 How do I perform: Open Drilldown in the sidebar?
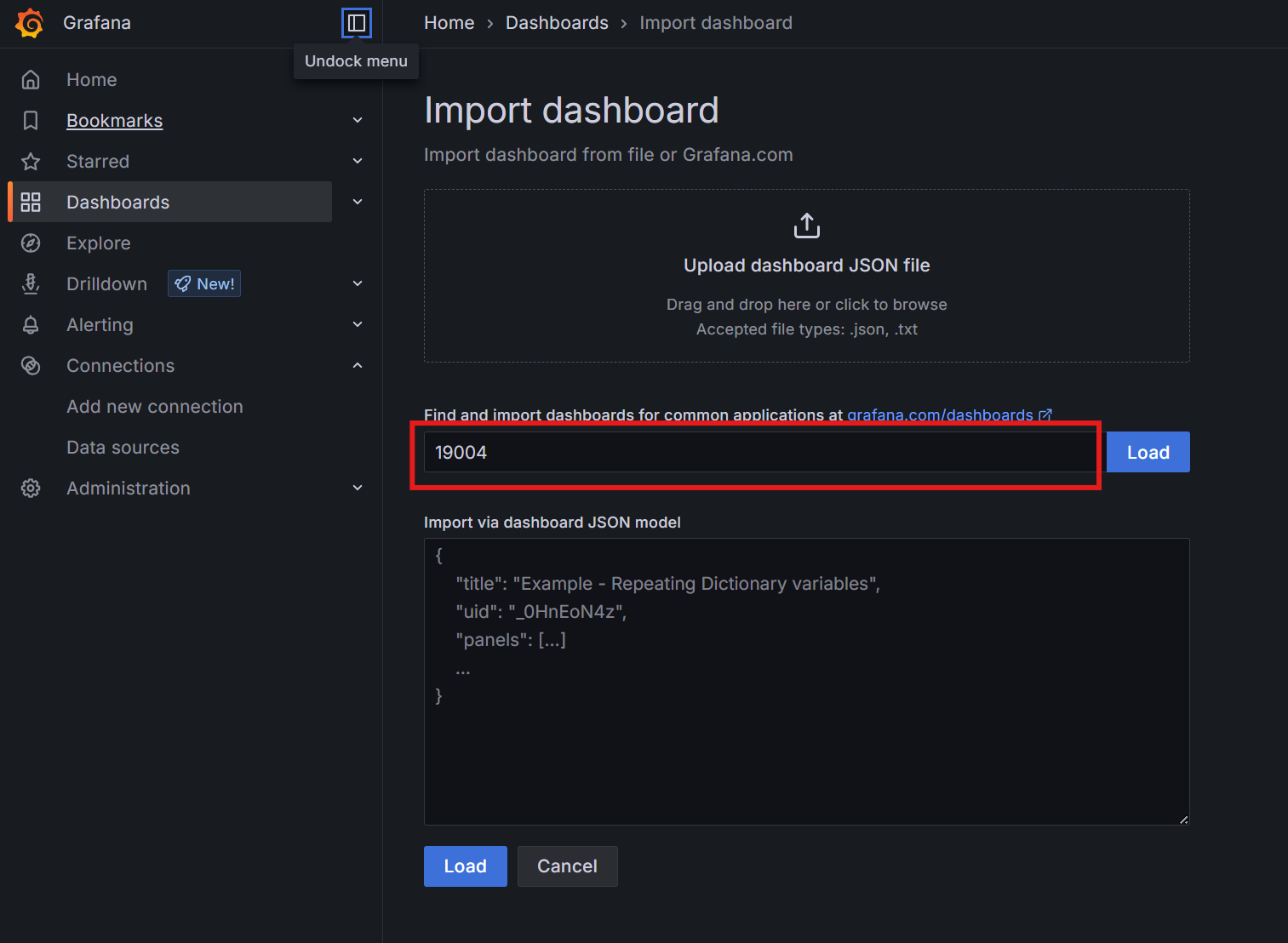click(x=107, y=284)
